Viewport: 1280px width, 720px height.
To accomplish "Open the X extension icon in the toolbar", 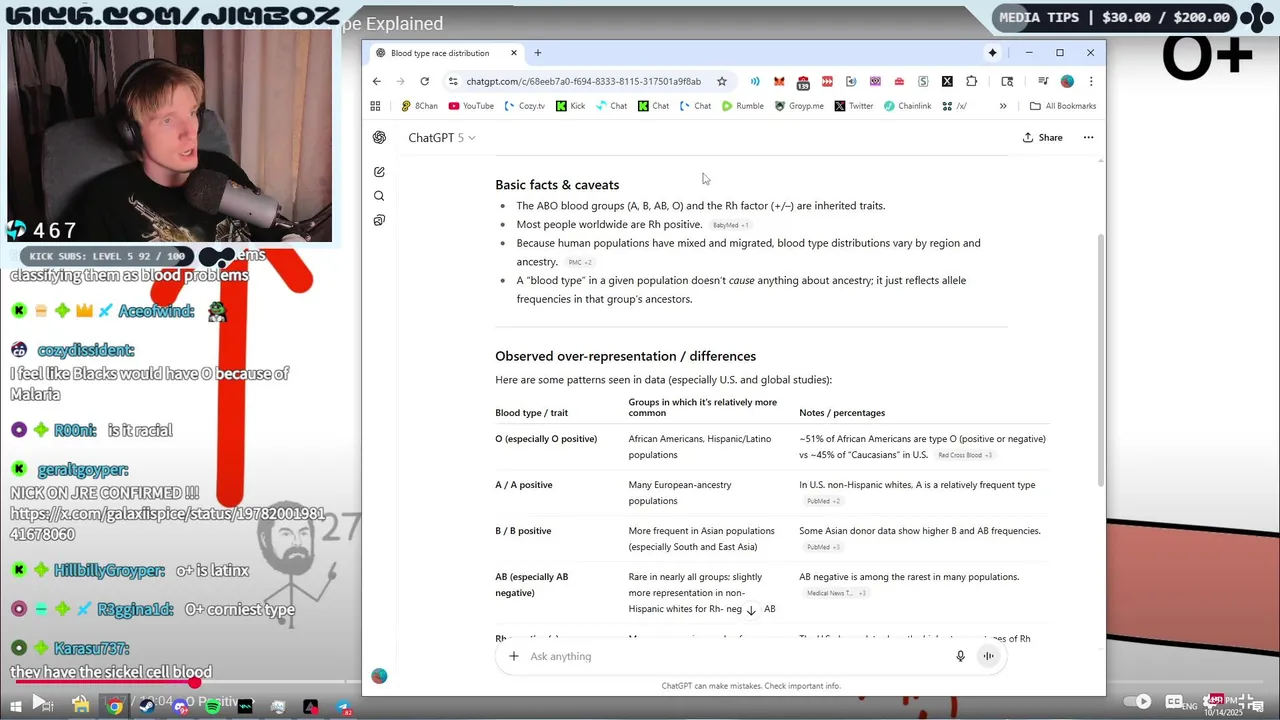I will click(947, 81).
